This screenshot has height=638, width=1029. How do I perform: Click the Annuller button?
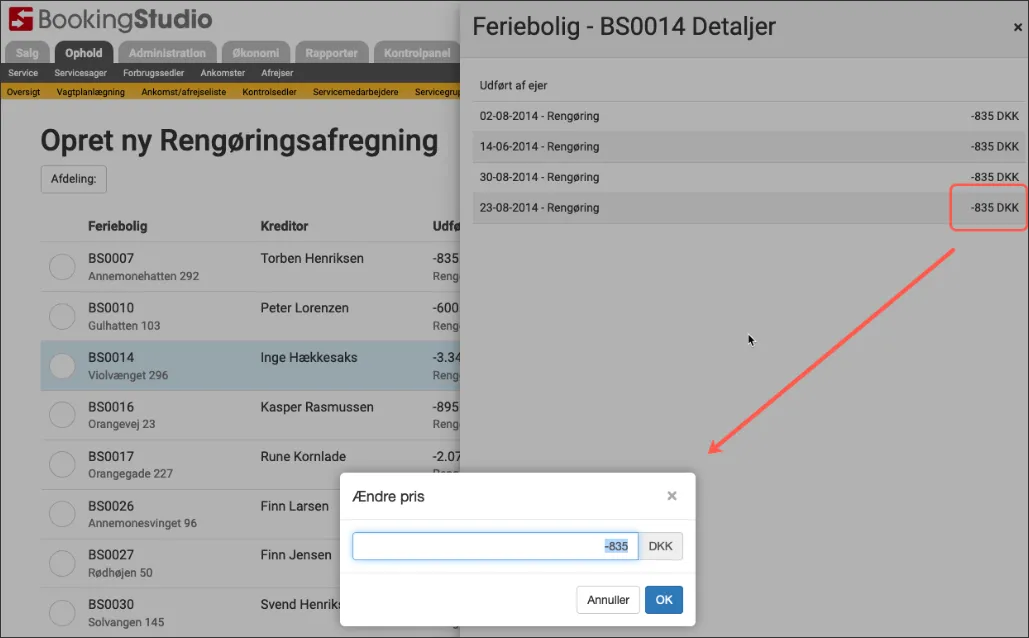[607, 600]
